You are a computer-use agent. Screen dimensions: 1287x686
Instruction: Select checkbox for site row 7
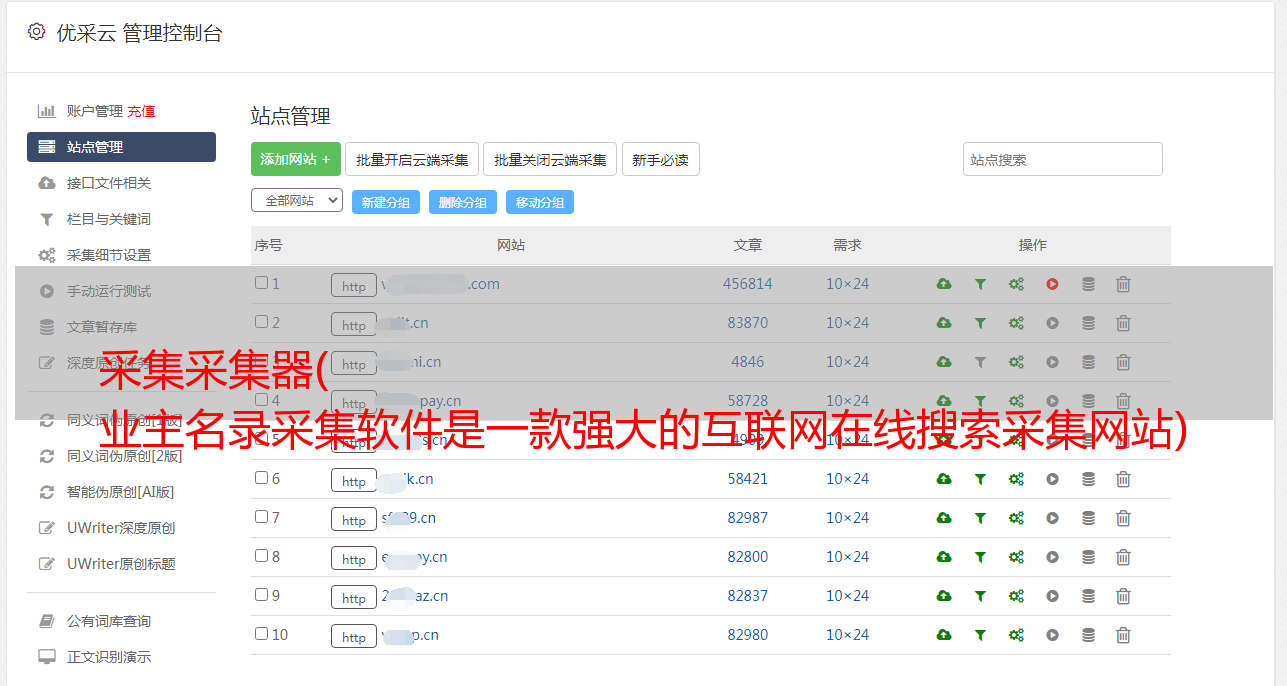click(x=261, y=517)
